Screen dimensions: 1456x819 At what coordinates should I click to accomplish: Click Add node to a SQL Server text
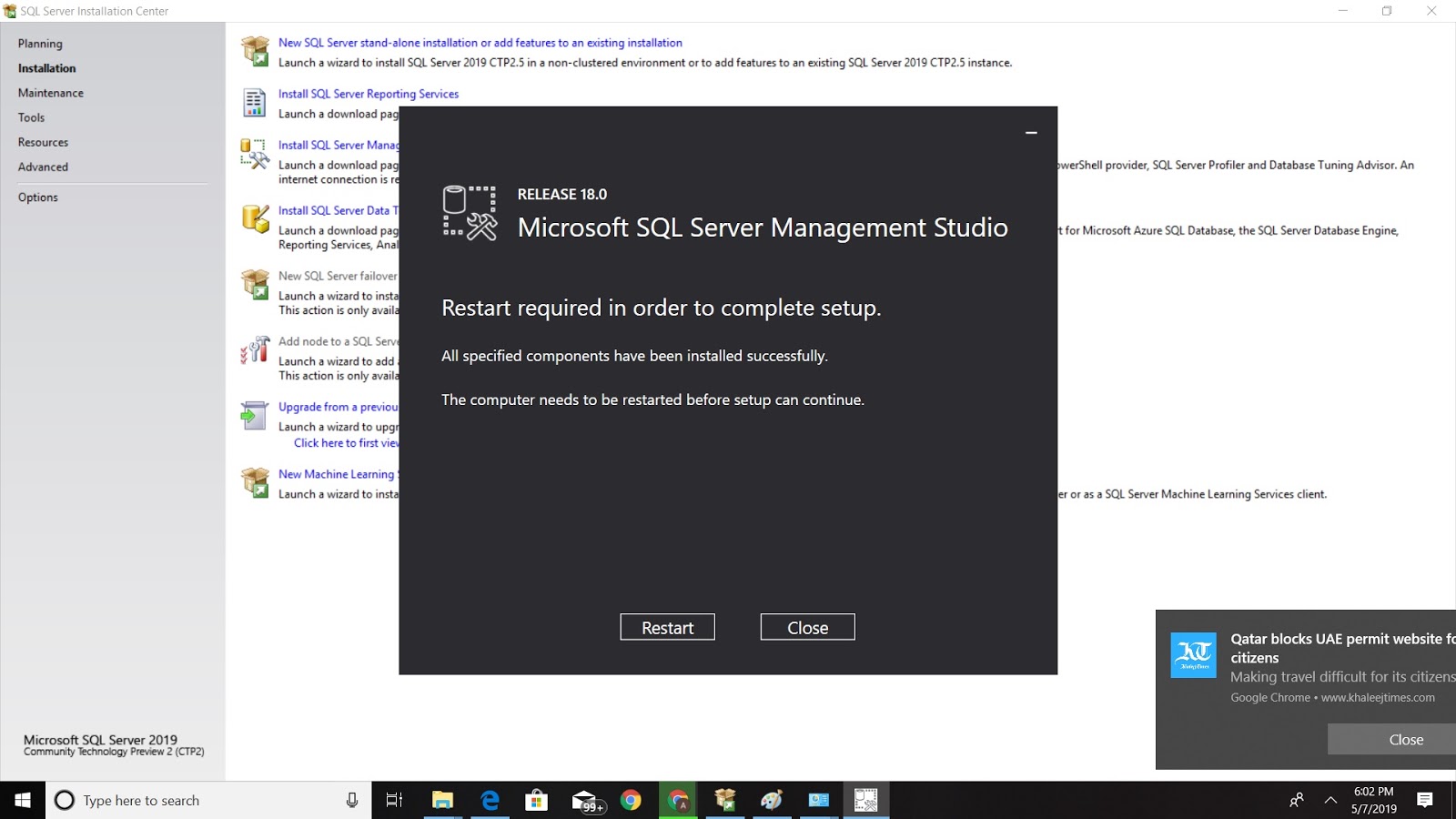pyautogui.click(x=339, y=341)
